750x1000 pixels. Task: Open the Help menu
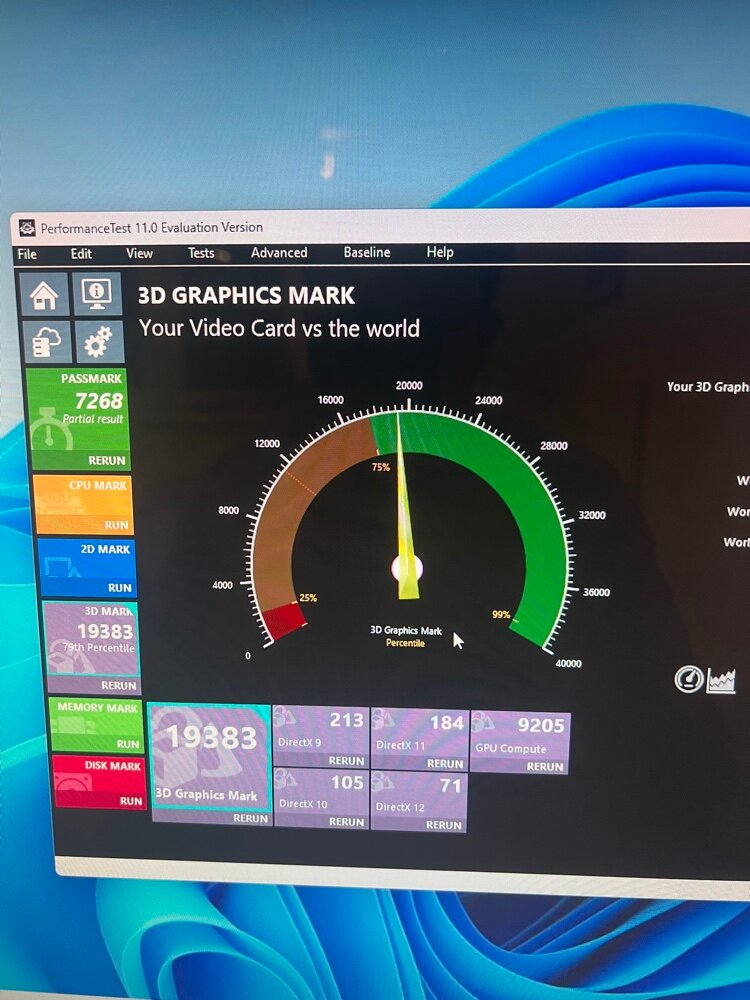[x=440, y=251]
